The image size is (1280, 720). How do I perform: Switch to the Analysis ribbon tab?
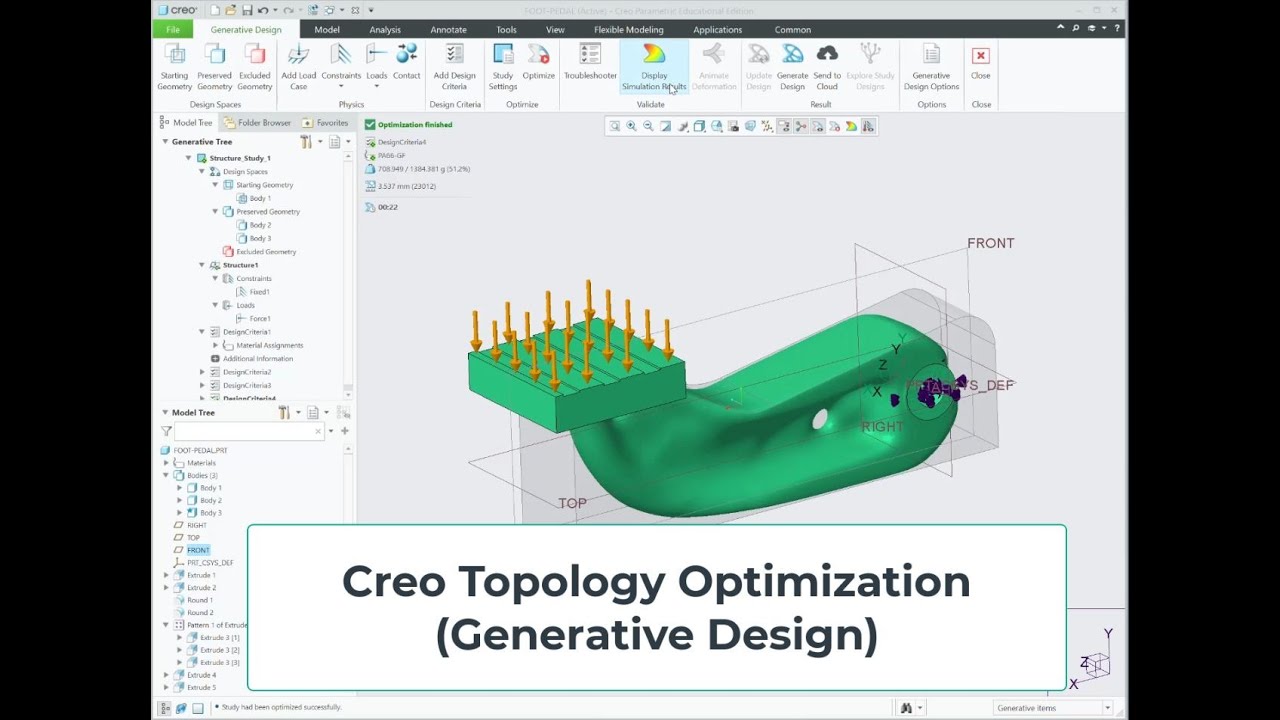click(x=385, y=29)
